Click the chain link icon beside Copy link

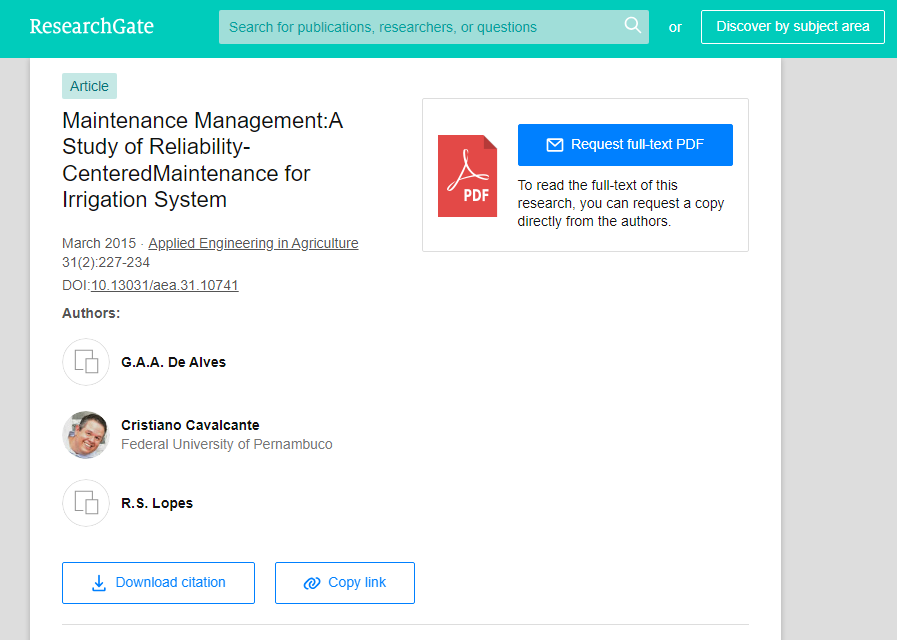tap(312, 583)
